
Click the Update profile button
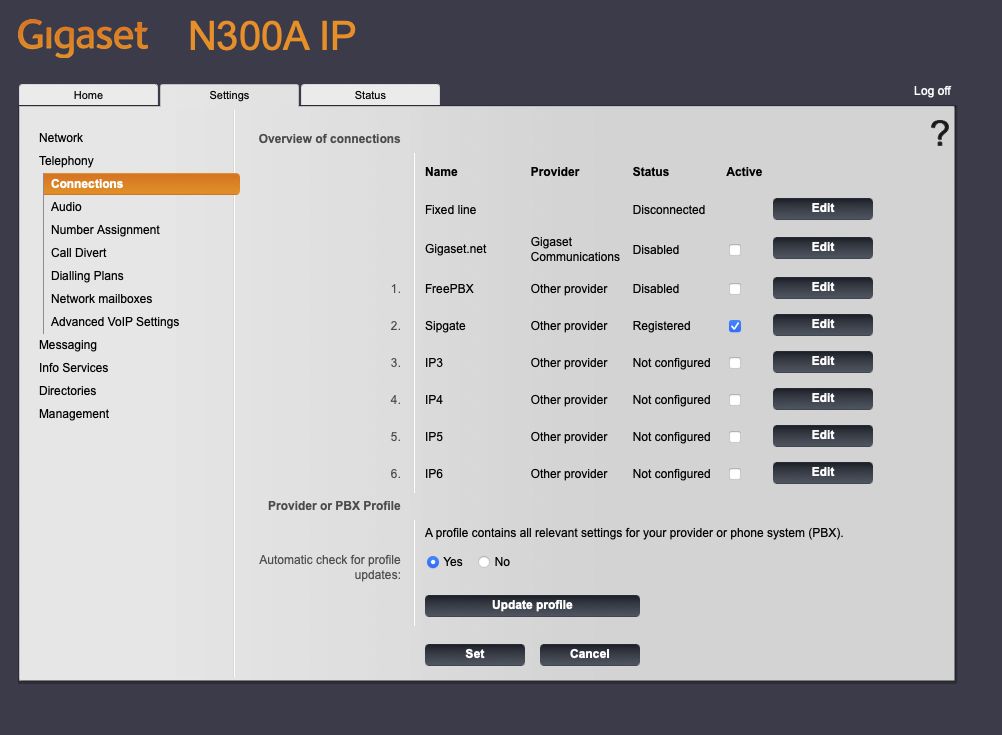(532, 606)
